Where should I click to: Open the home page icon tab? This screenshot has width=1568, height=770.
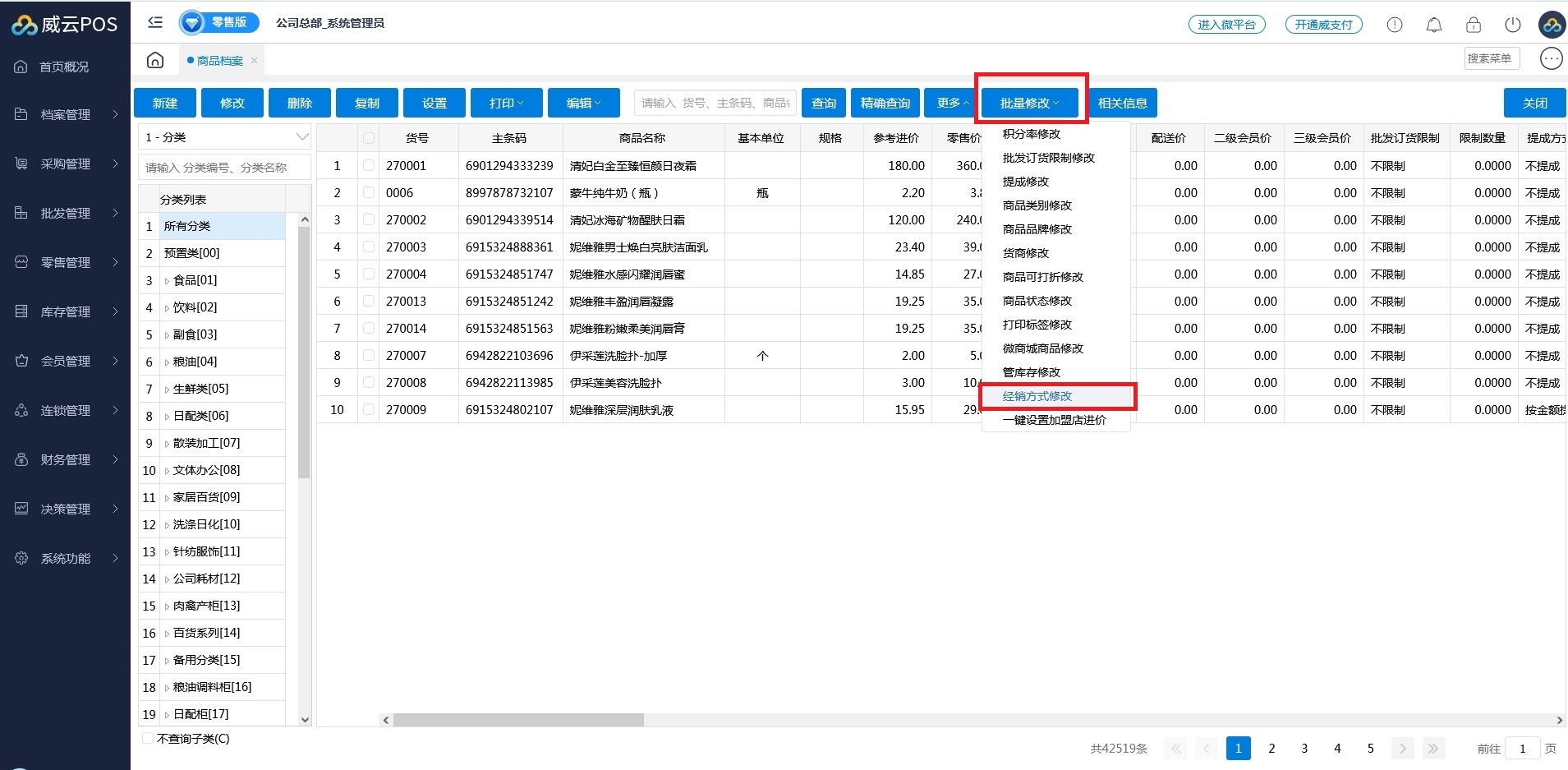coord(155,60)
